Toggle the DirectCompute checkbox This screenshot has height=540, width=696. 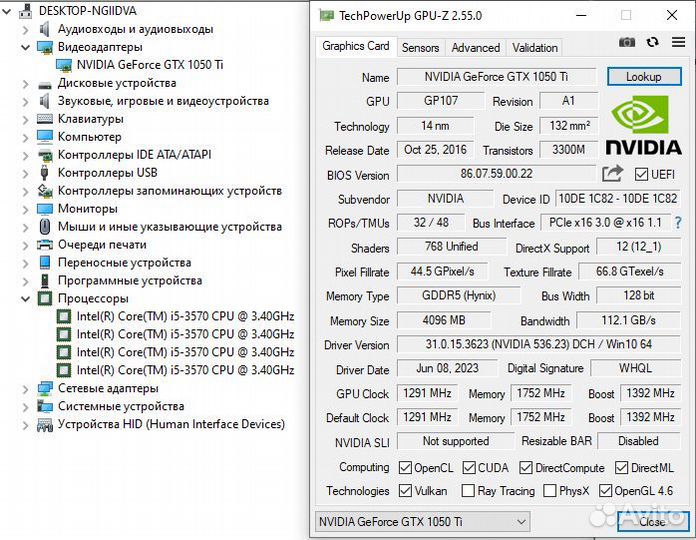(526, 467)
